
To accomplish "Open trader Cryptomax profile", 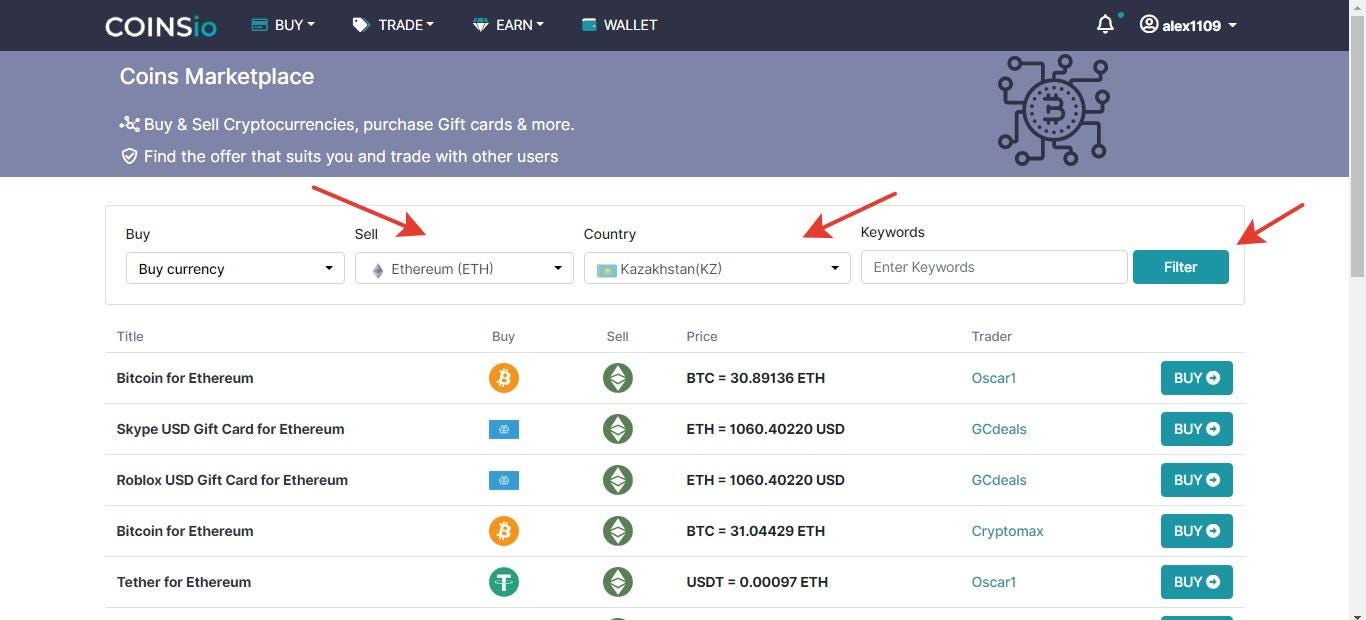I will pos(1007,531).
